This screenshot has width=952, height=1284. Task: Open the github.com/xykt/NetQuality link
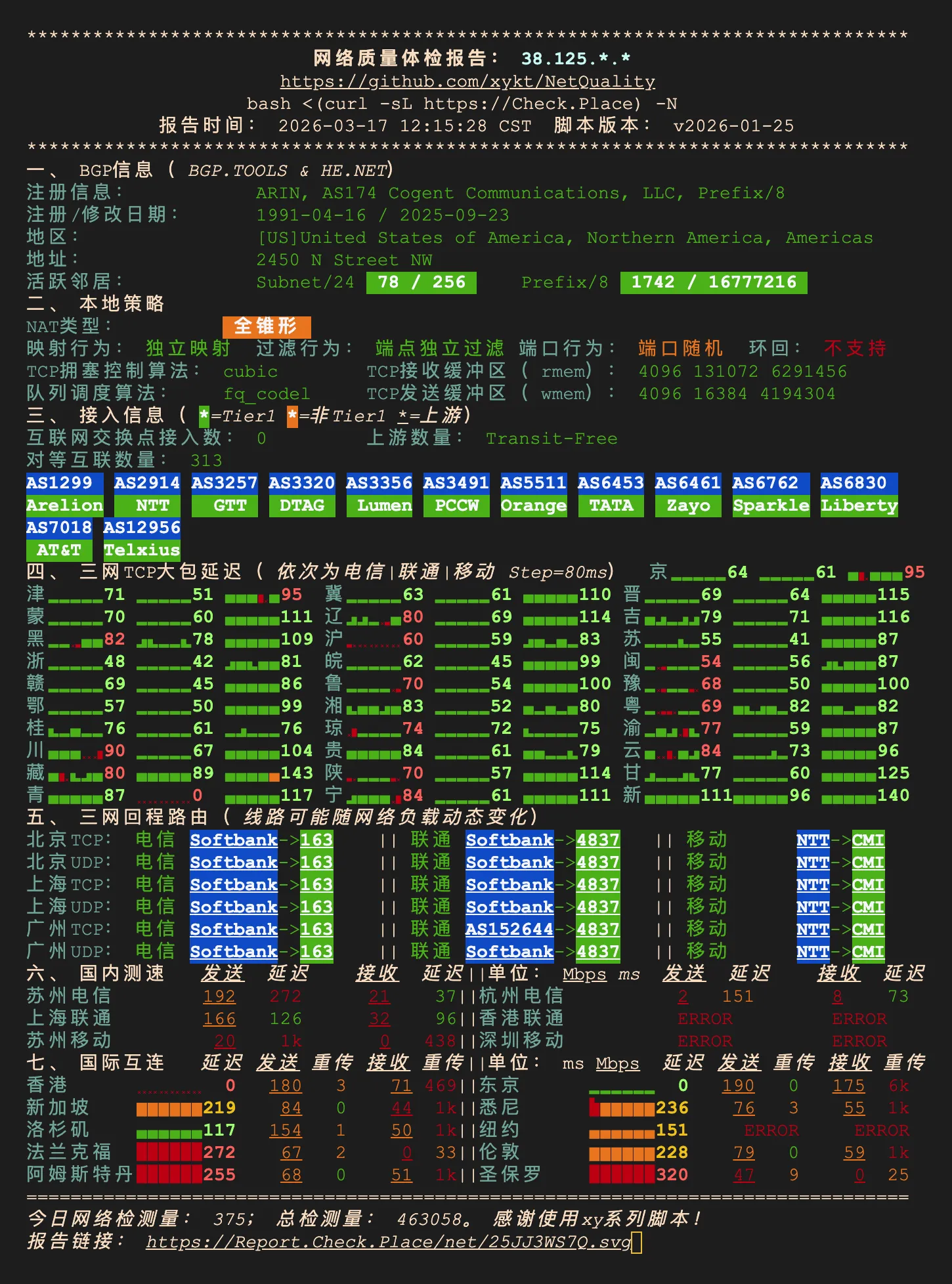pyautogui.click(x=467, y=81)
